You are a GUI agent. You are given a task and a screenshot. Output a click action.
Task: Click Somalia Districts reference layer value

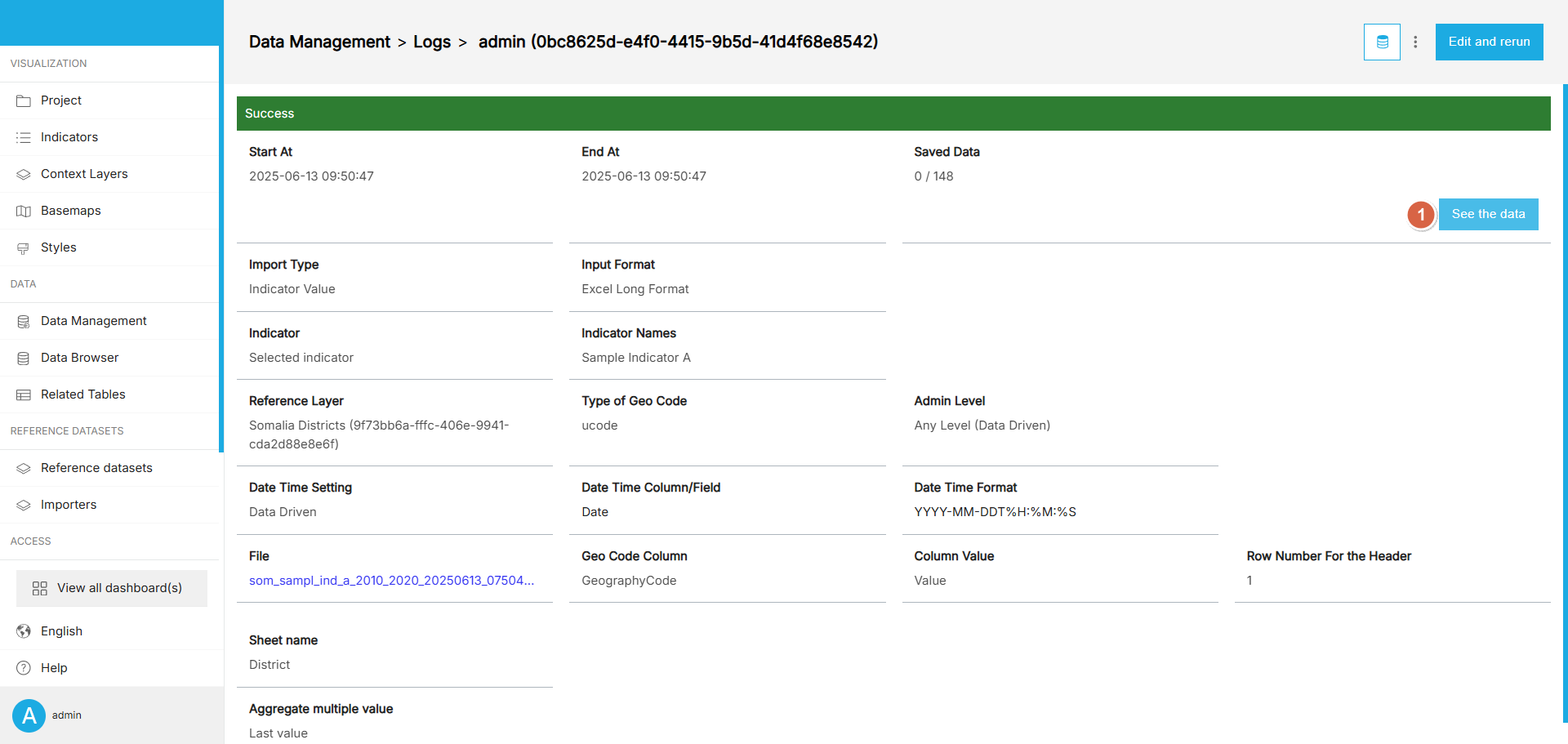[x=379, y=434]
